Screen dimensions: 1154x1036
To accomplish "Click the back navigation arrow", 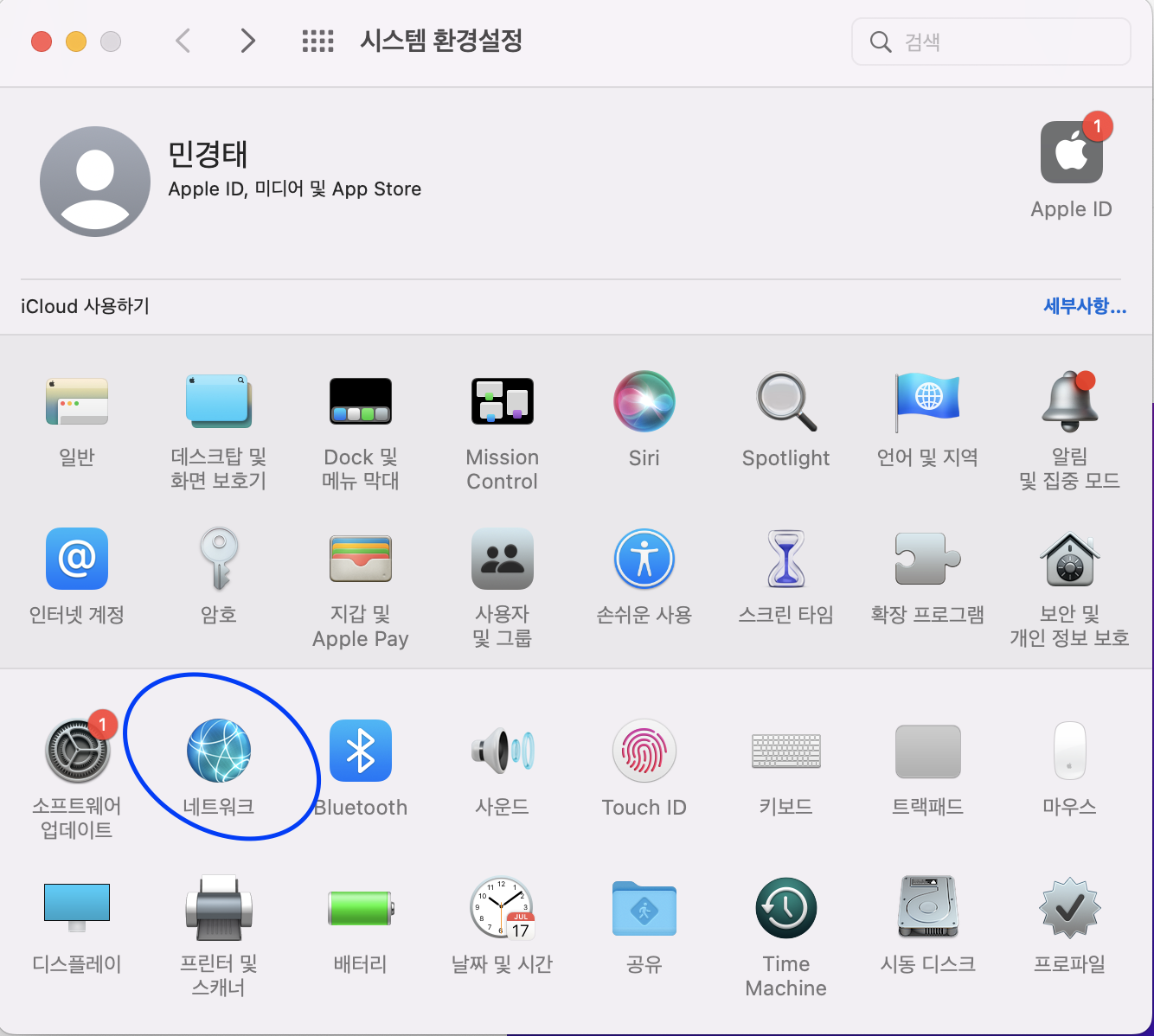I will point(183,41).
